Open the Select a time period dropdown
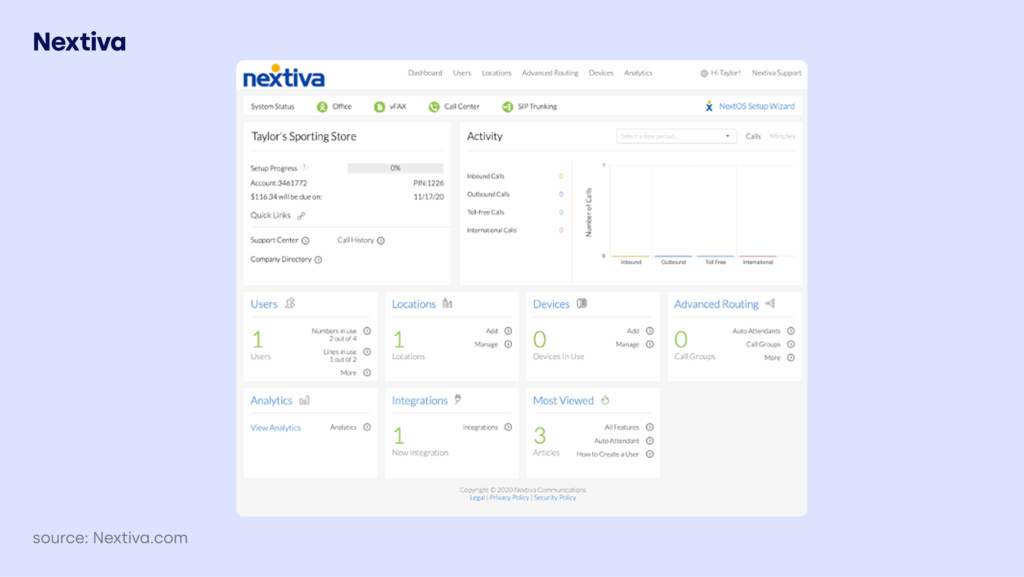The width and height of the screenshot is (1024, 577). [677, 136]
